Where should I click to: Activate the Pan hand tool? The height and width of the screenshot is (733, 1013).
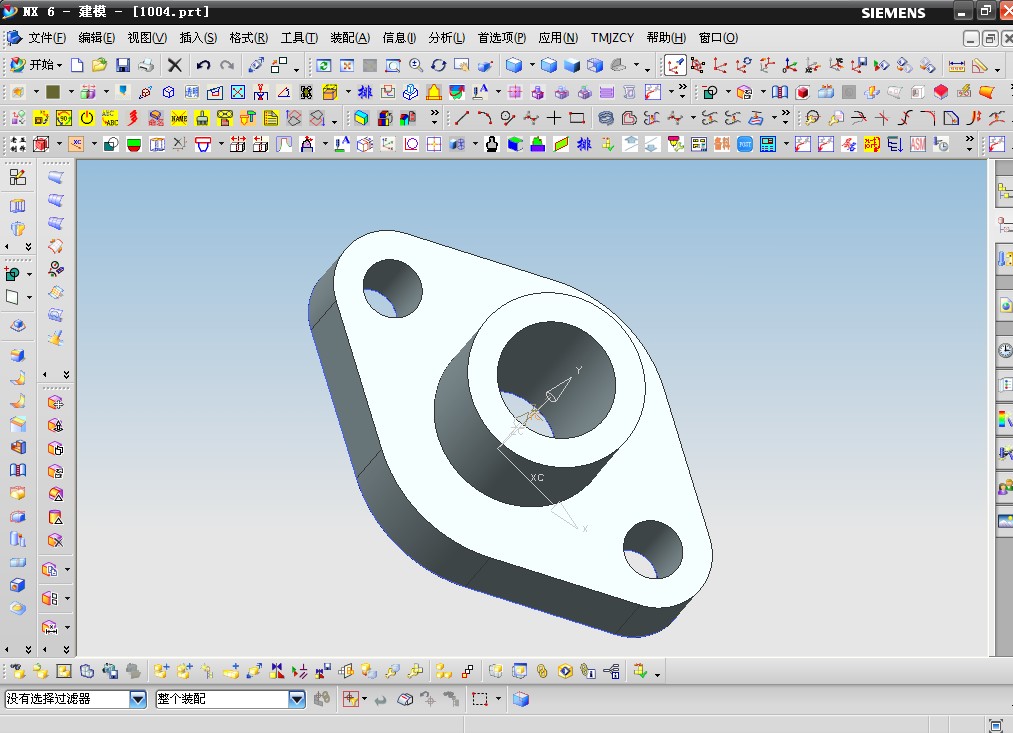pos(462,65)
